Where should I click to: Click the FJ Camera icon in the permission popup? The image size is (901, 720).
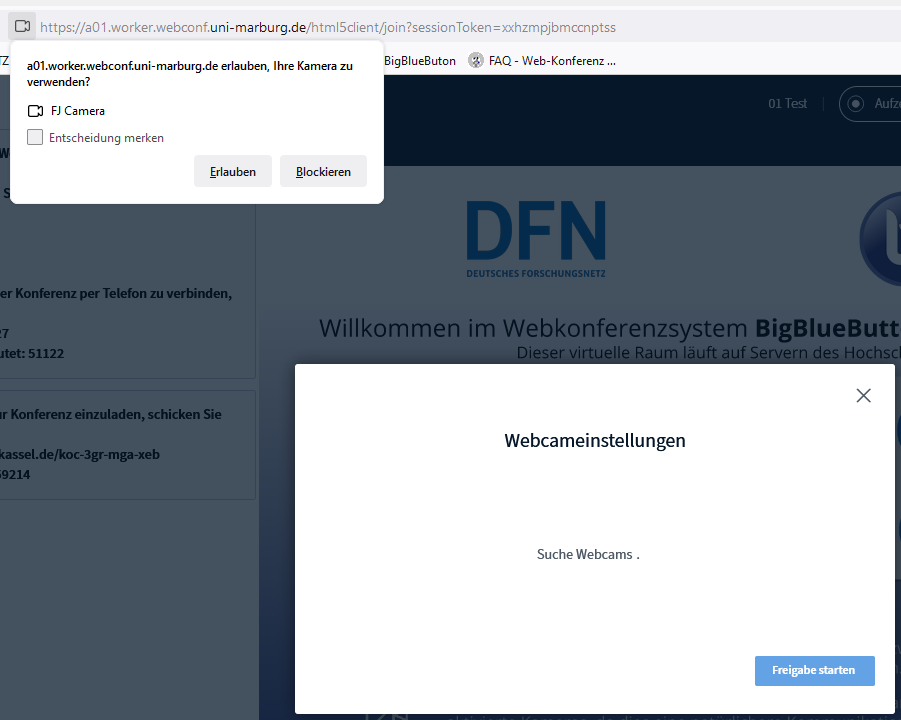[34, 110]
